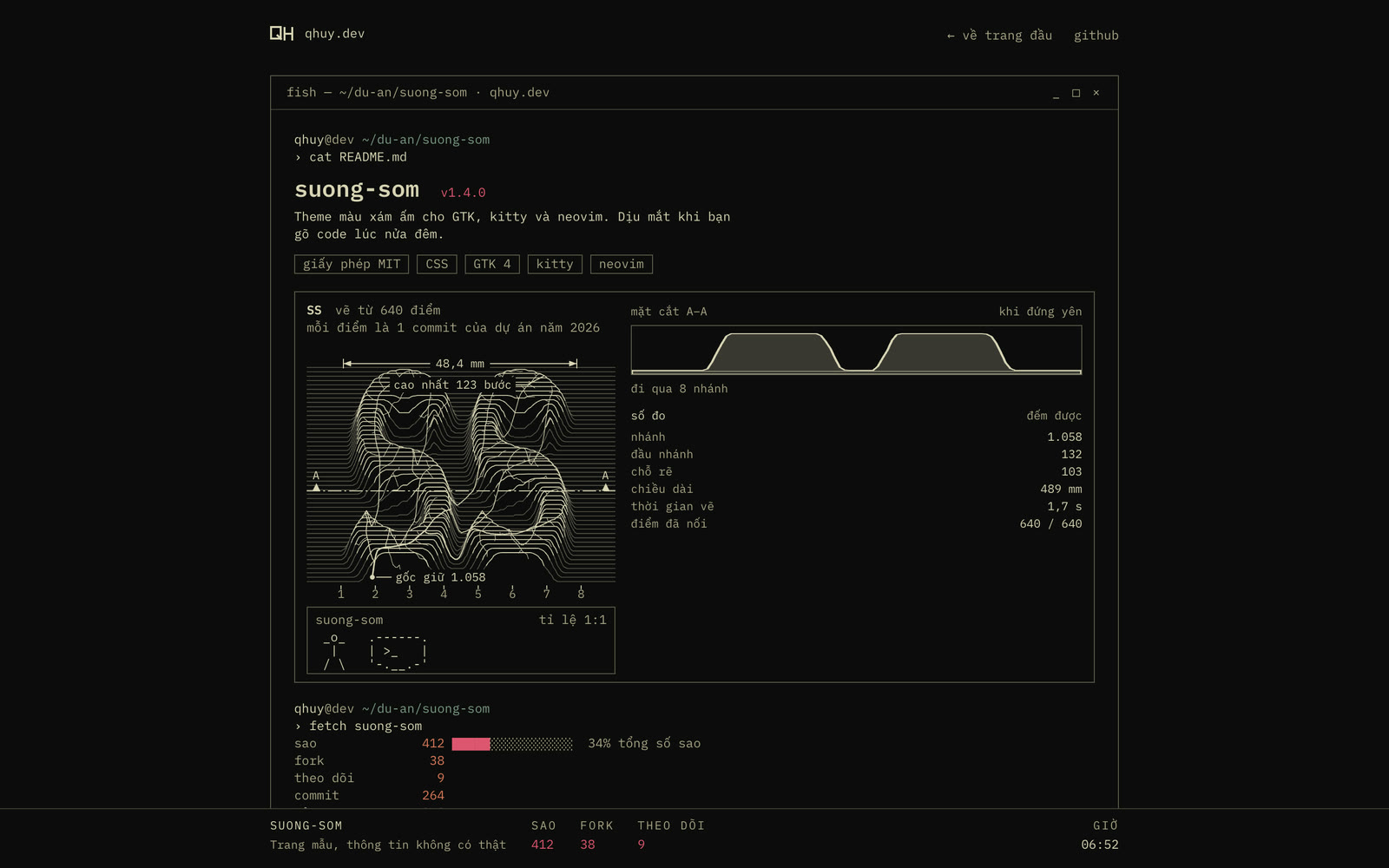The width and height of the screenshot is (1389, 868).
Task: Click the QH logo icon
Action: tap(281, 33)
